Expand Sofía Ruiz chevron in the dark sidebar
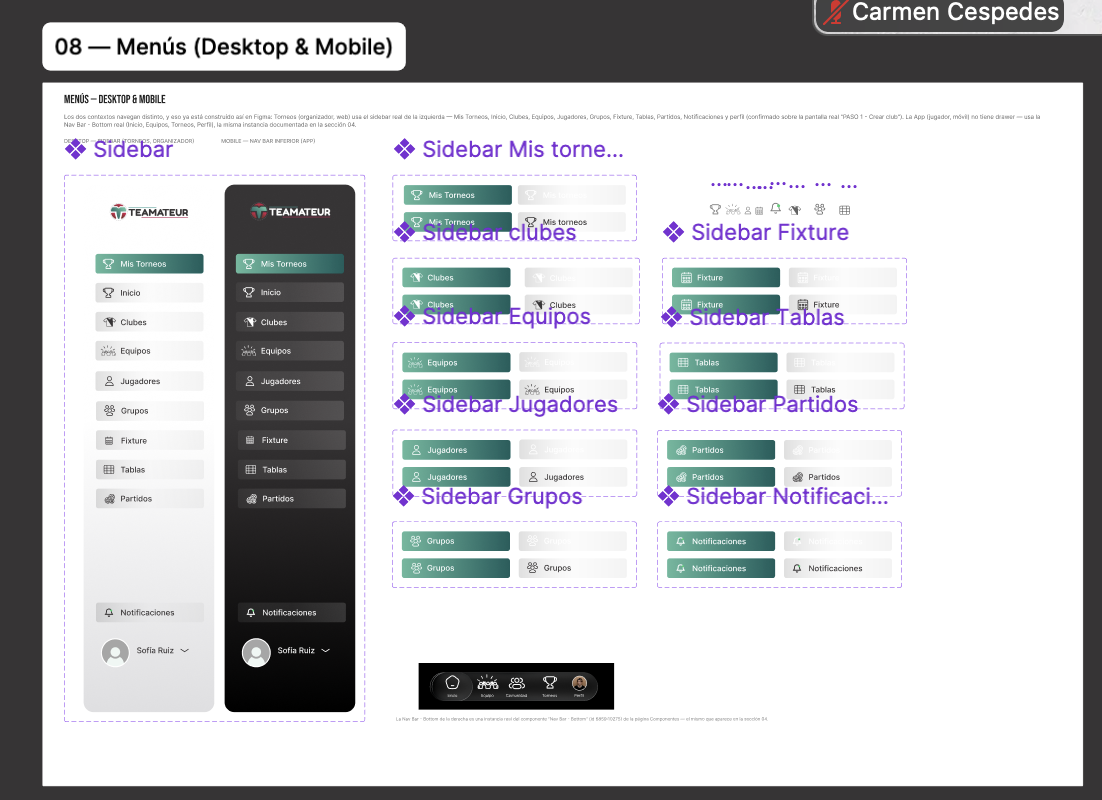 click(x=325, y=650)
